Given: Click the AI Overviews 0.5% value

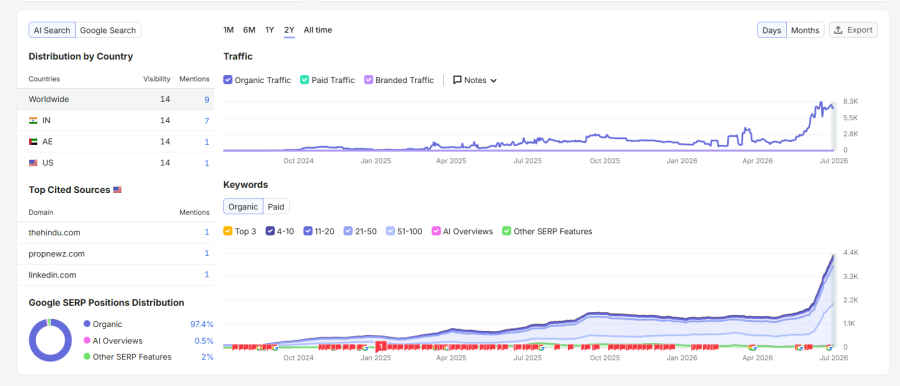Looking at the screenshot, I should 204,341.
